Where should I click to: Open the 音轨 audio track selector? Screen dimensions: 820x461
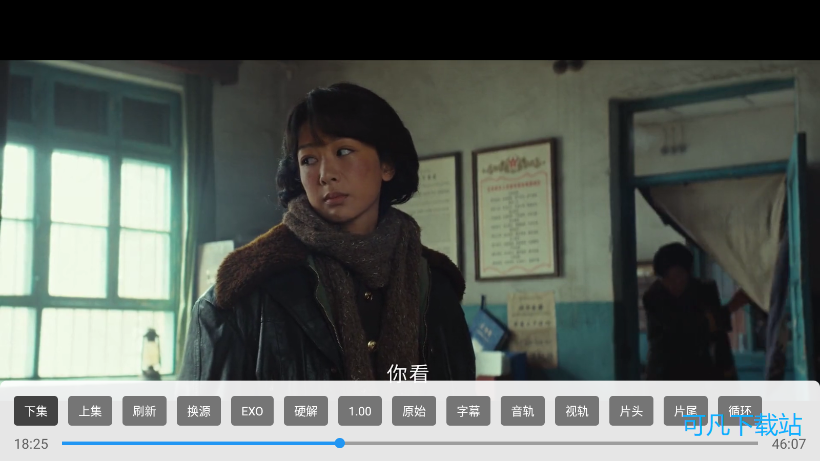(522, 411)
